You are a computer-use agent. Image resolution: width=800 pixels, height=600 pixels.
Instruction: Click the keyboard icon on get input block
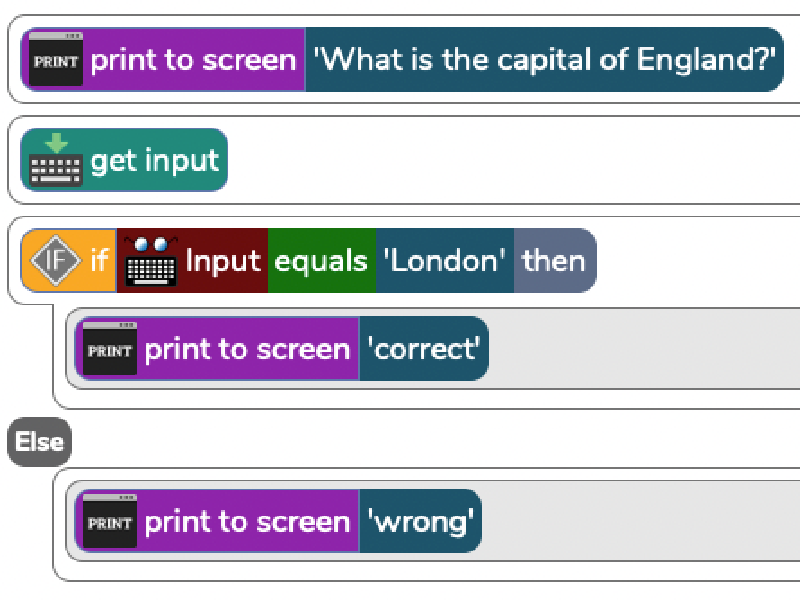point(56,160)
